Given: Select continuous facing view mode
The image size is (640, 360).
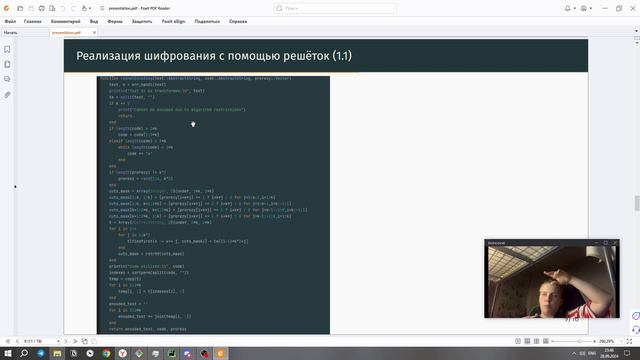Looking at the screenshot, I should click(546, 341).
